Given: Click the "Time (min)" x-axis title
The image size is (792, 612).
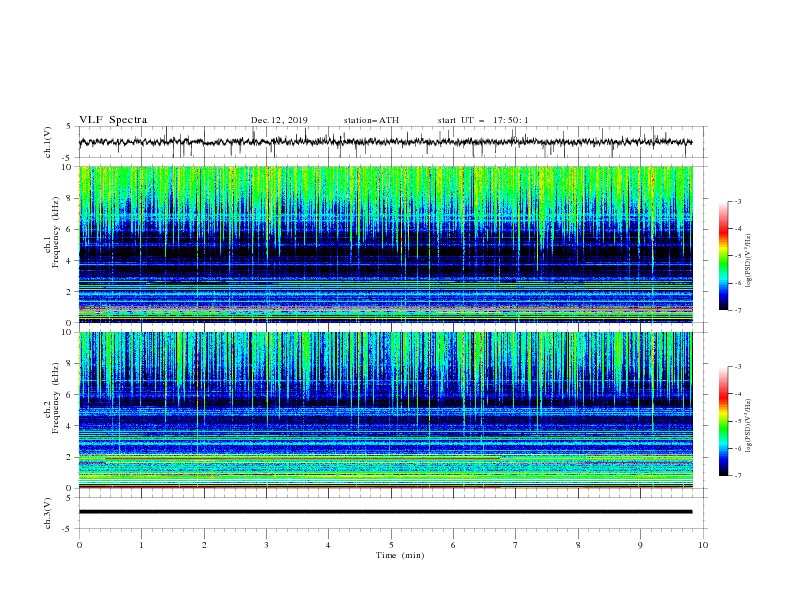Looking at the screenshot, I should coord(400,555).
